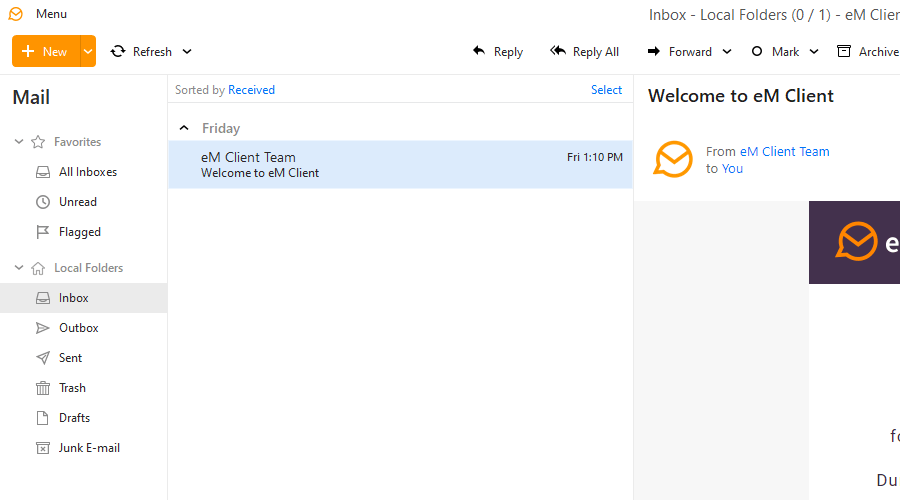Open the Menu item

[51, 14]
